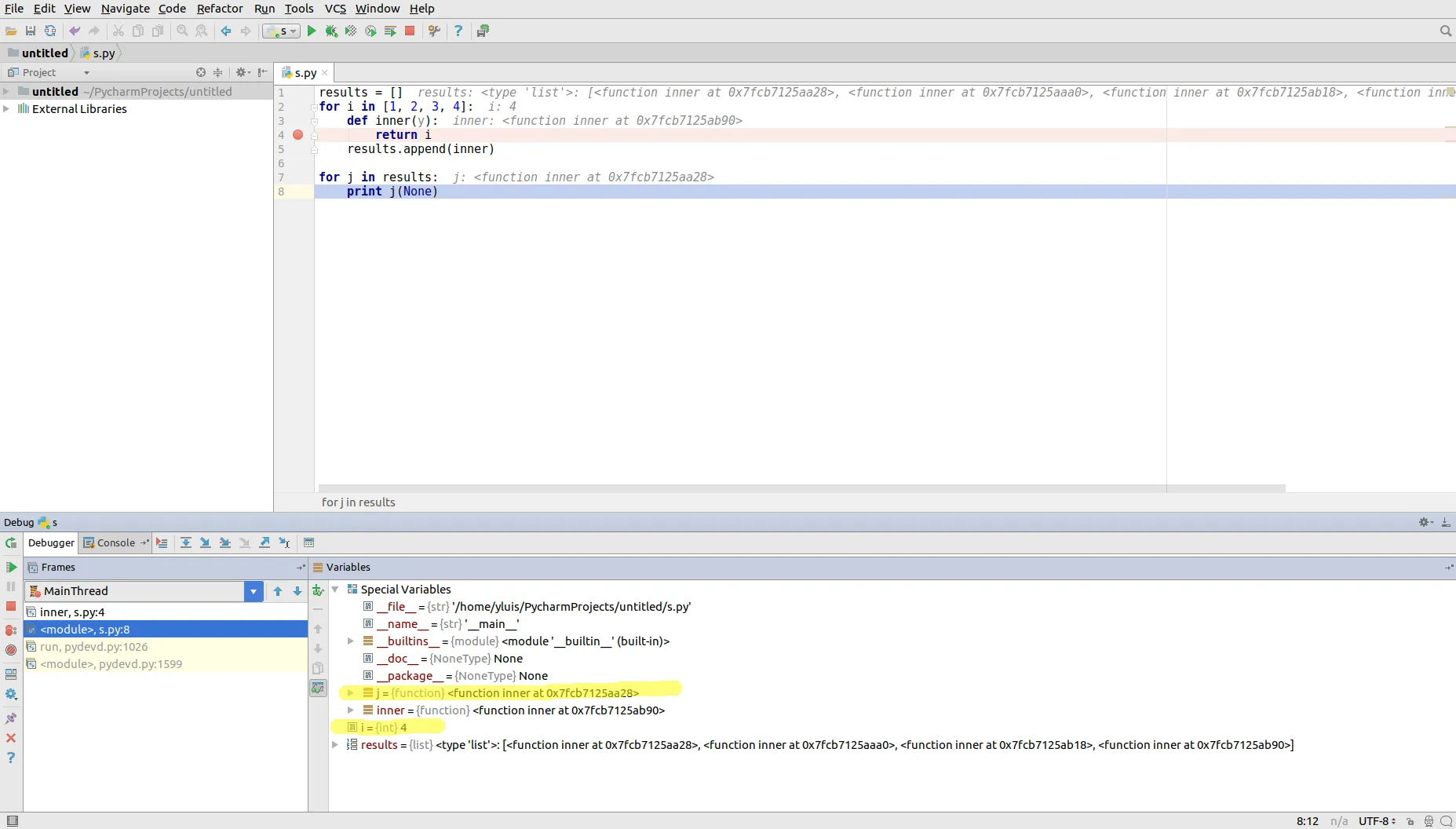Image resolution: width=1456 pixels, height=829 pixels.
Task: Open the Refactor menu
Action: pyautogui.click(x=220, y=9)
